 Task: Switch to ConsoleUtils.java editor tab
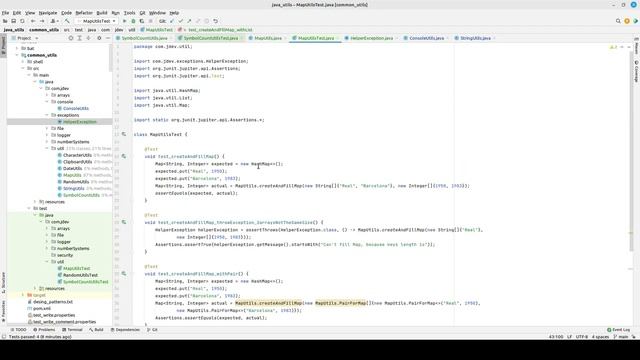427,38
